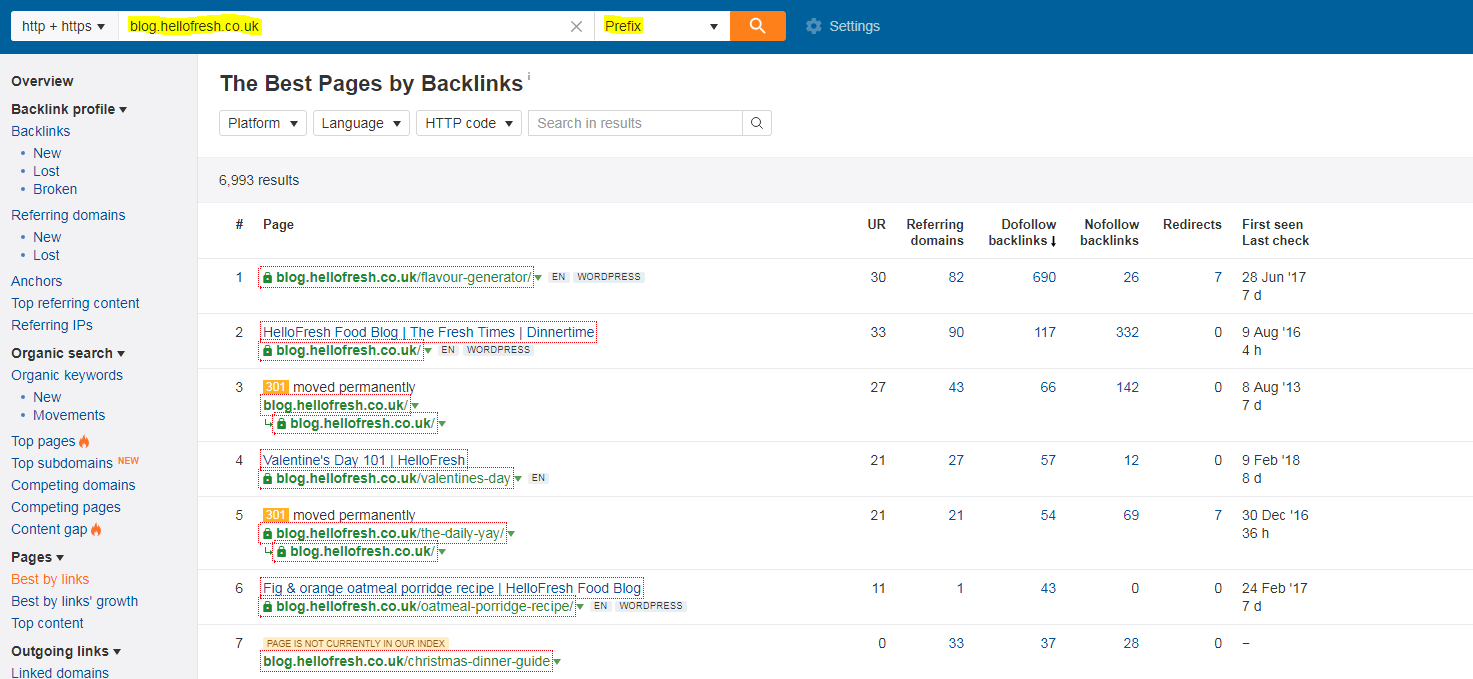Open Linked domains in the sidebar

pyautogui.click(x=60, y=673)
